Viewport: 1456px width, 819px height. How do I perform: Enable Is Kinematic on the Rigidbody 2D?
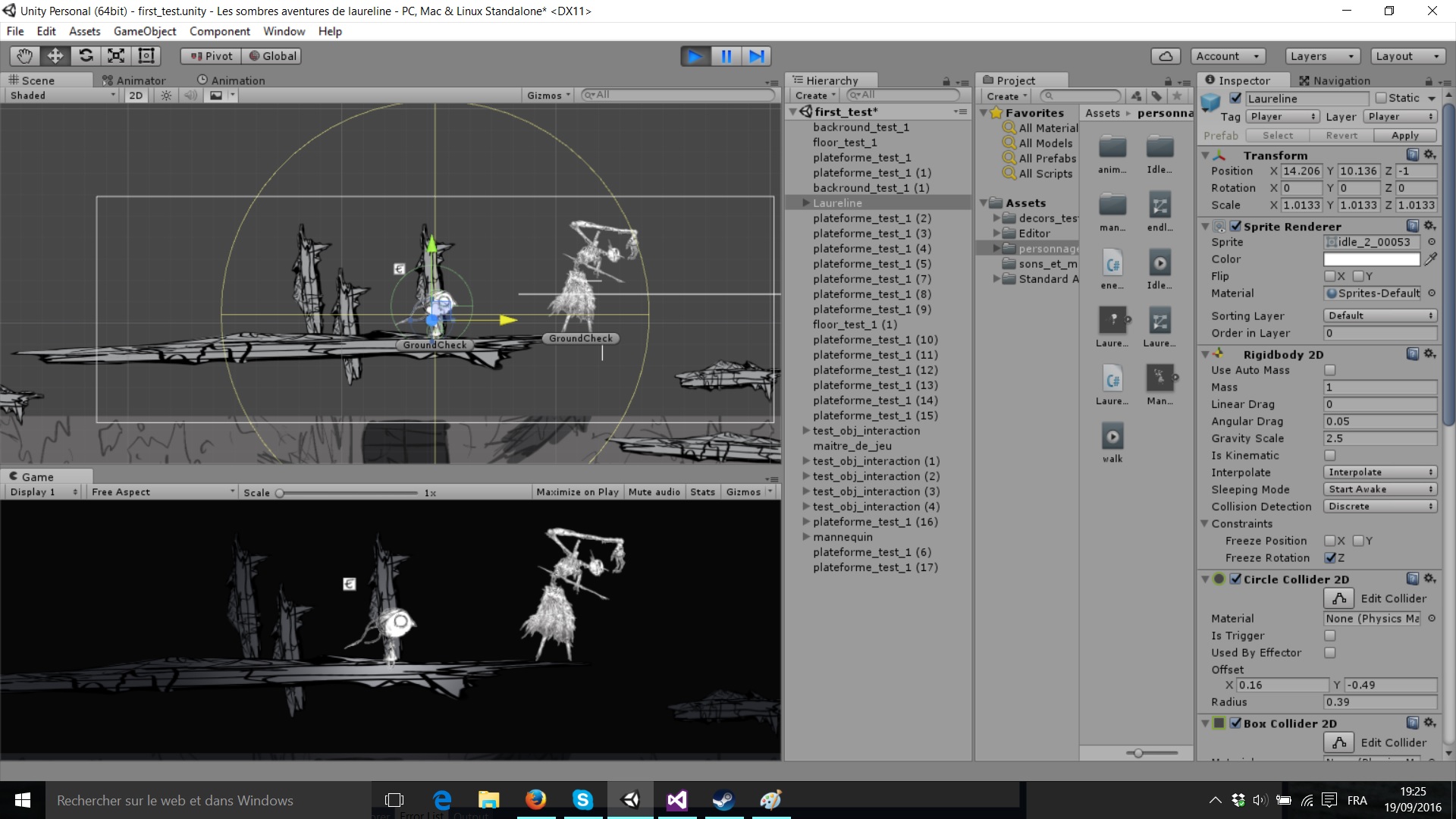click(x=1331, y=455)
